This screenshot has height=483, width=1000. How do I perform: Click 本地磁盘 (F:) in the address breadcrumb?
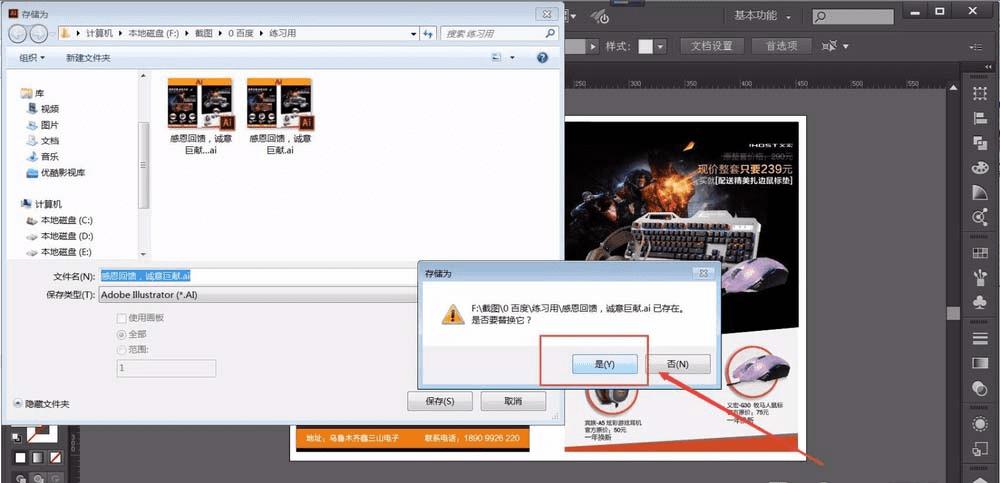click(154, 33)
